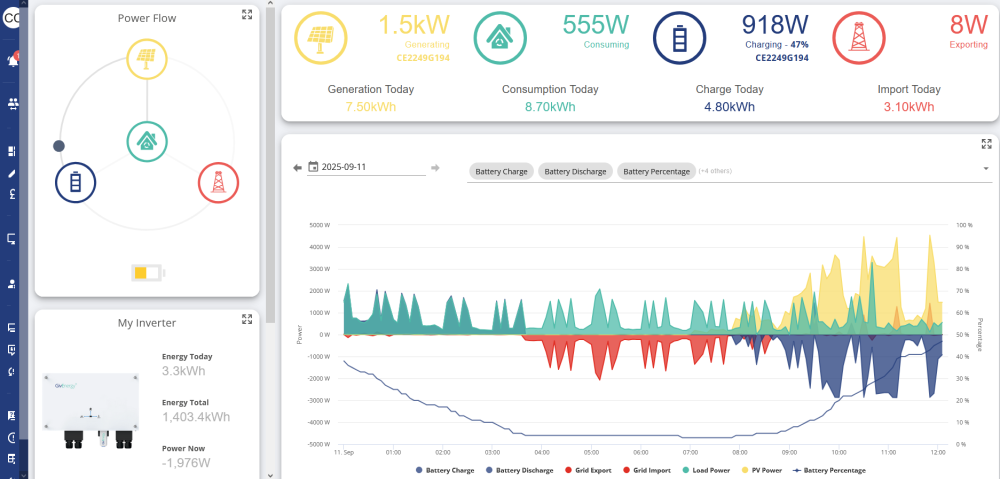1000x479 pixels.
Task: Toggle Battery Charge series in chart legend
Action: (x=445, y=470)
